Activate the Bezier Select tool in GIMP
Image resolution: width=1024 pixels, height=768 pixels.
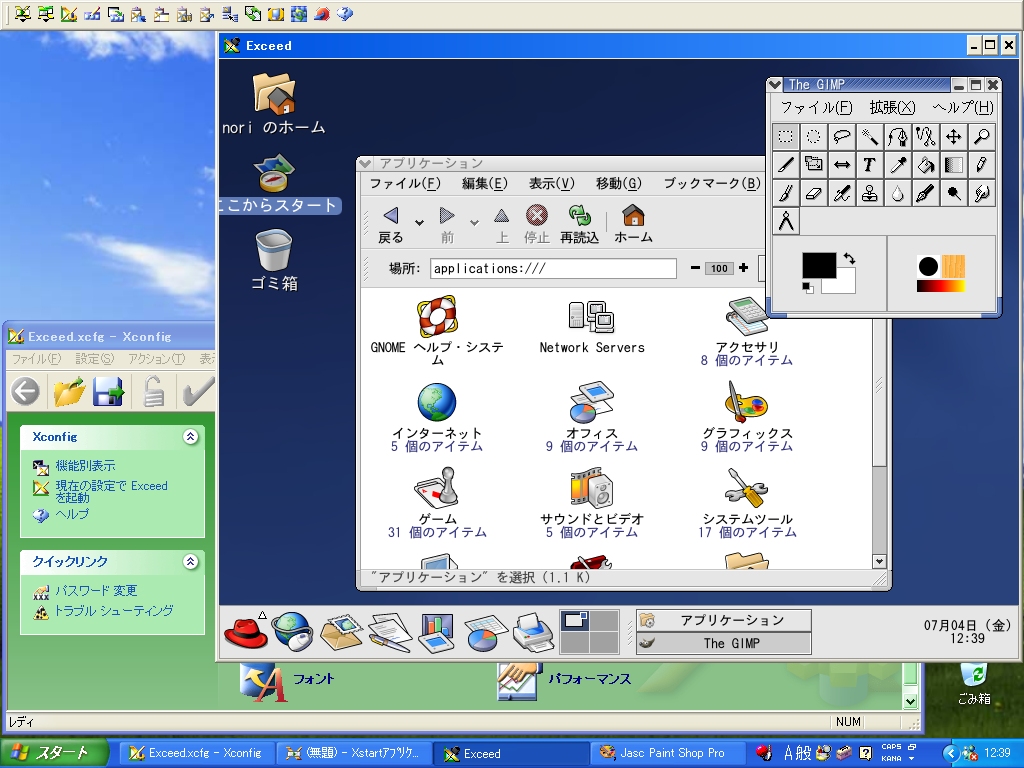[898, 136]
